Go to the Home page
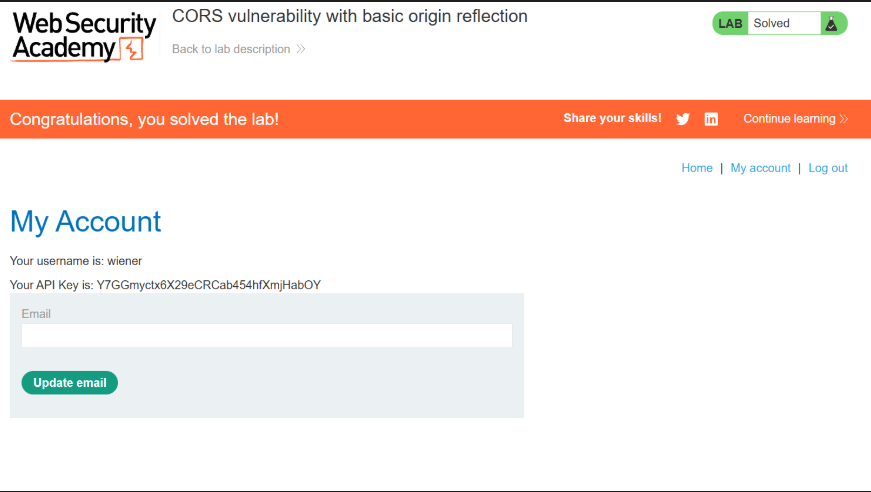 point(697,168)
